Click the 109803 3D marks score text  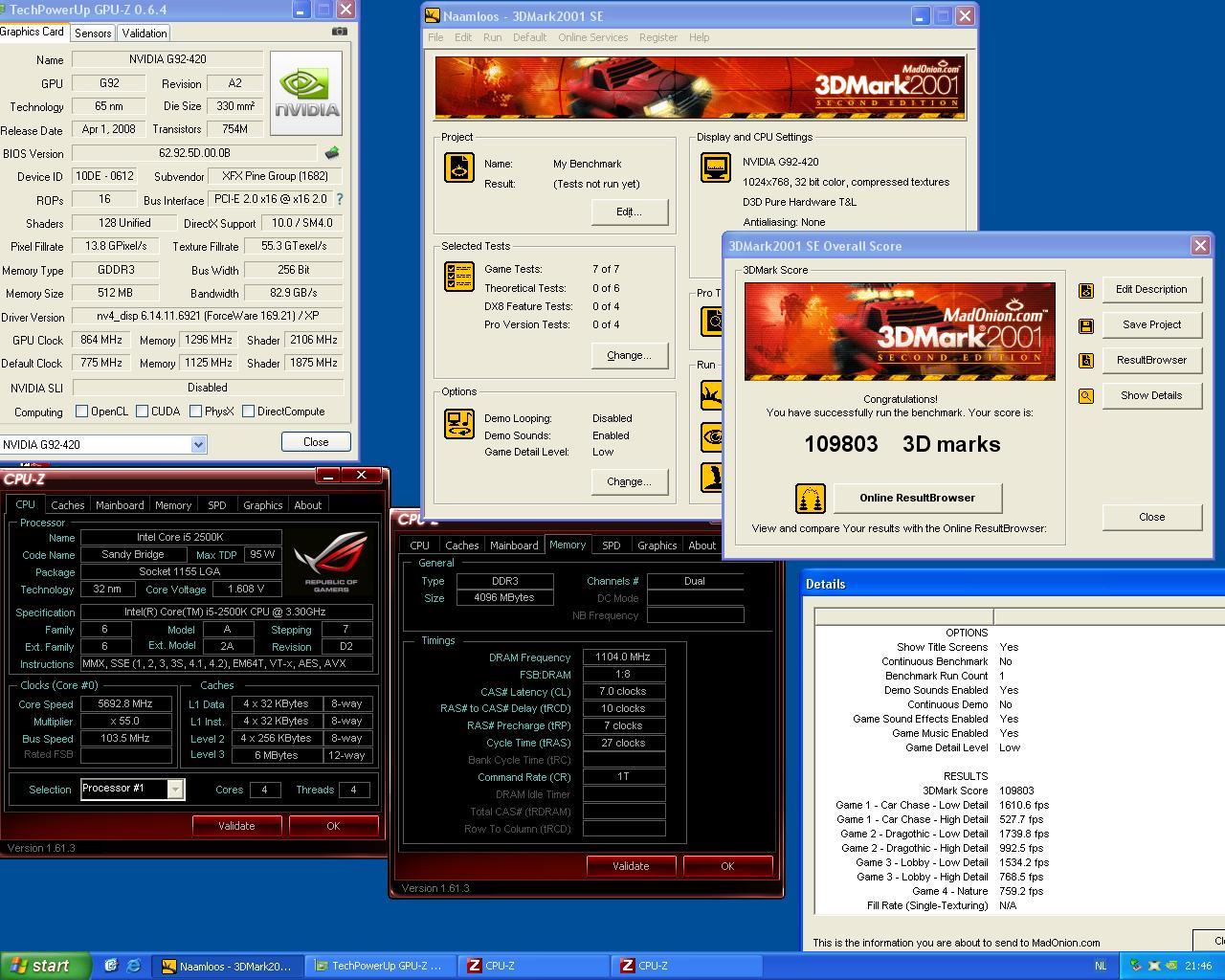pos(902,444)
